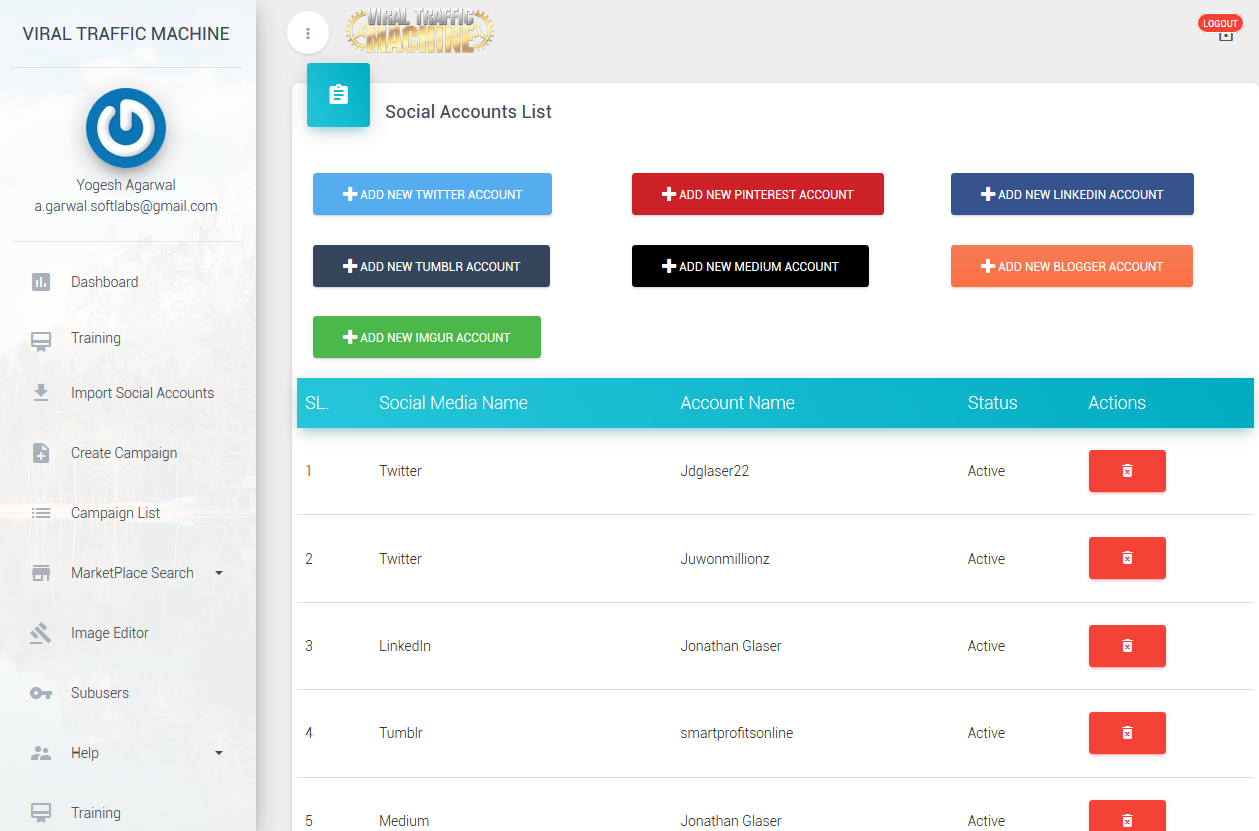Image resolution: width=1259 pixels, height=831 pixels.
Task: Click account name smartprofitsonline
Action: pyautogui.click(x=737, y=733)
